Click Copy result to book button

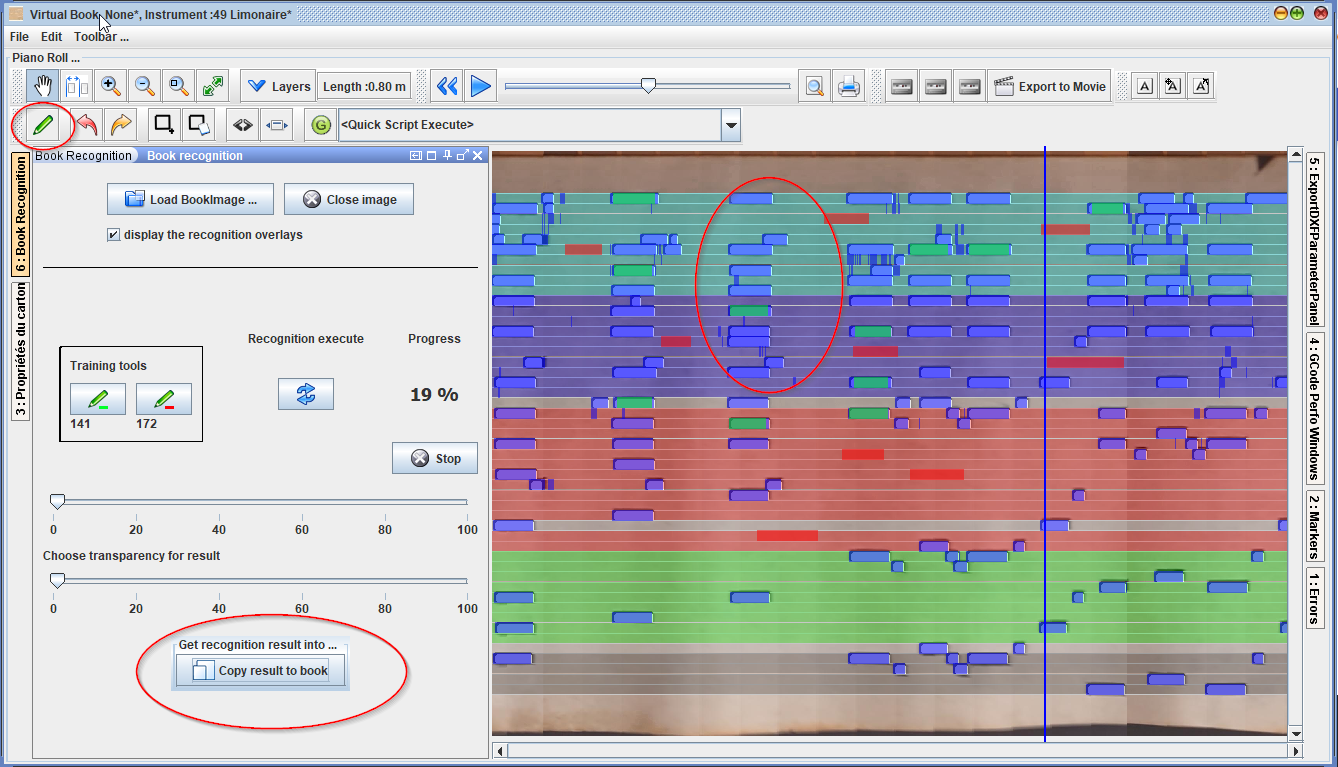pos(260,671)
